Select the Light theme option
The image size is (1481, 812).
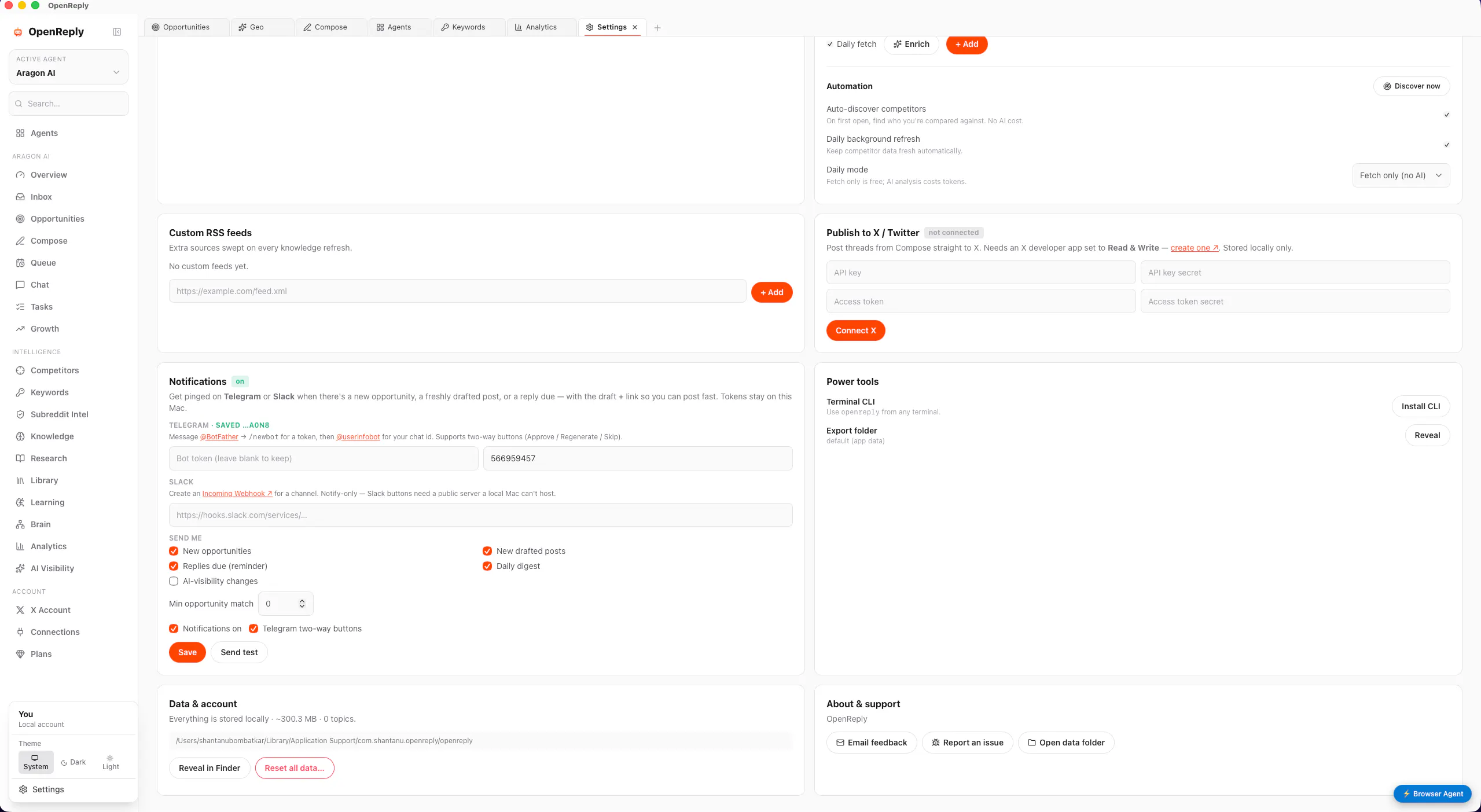pyautogui.click(x=111, y=762)
